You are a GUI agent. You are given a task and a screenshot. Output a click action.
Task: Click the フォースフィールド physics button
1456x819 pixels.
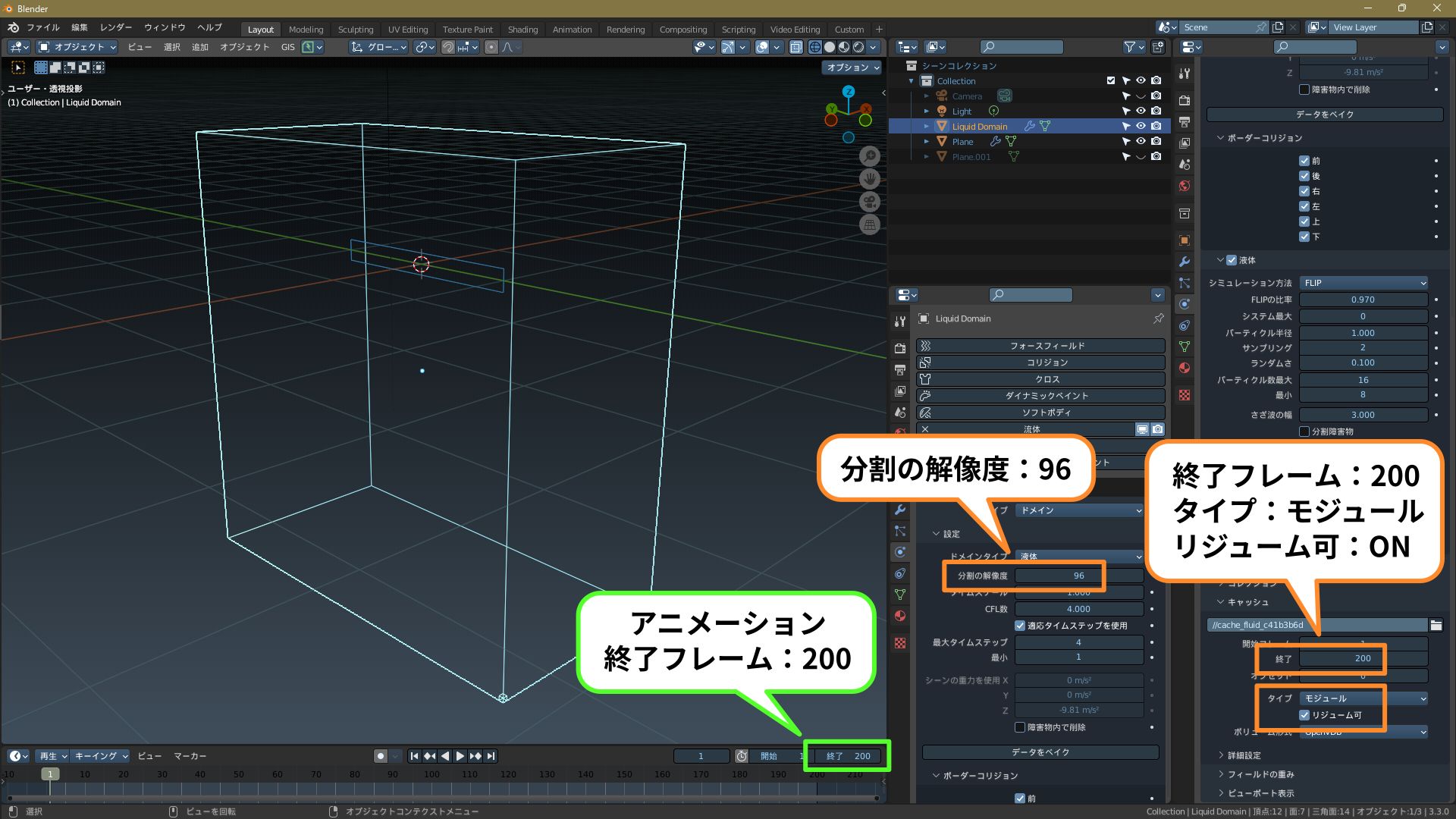pyautogui.click(x=1040, y=346)
